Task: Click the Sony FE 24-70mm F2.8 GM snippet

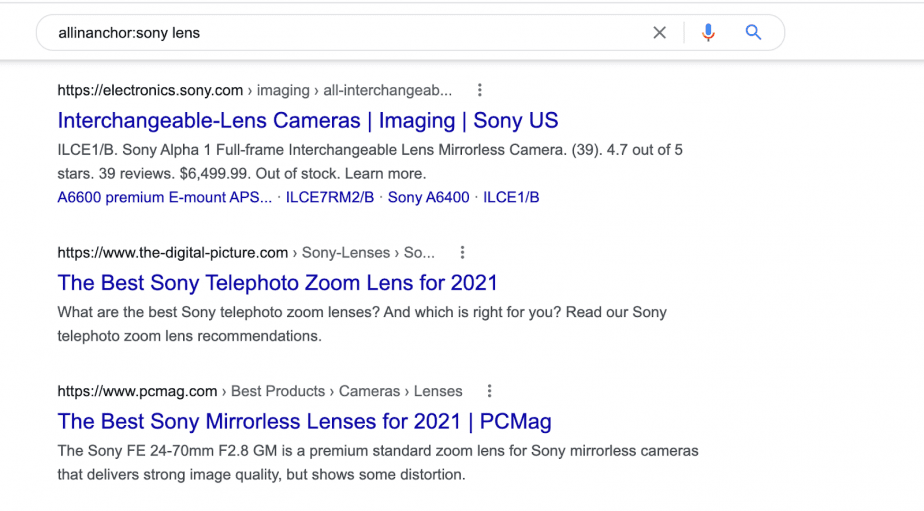Action: pyautogui.click(x=378, y=463)
